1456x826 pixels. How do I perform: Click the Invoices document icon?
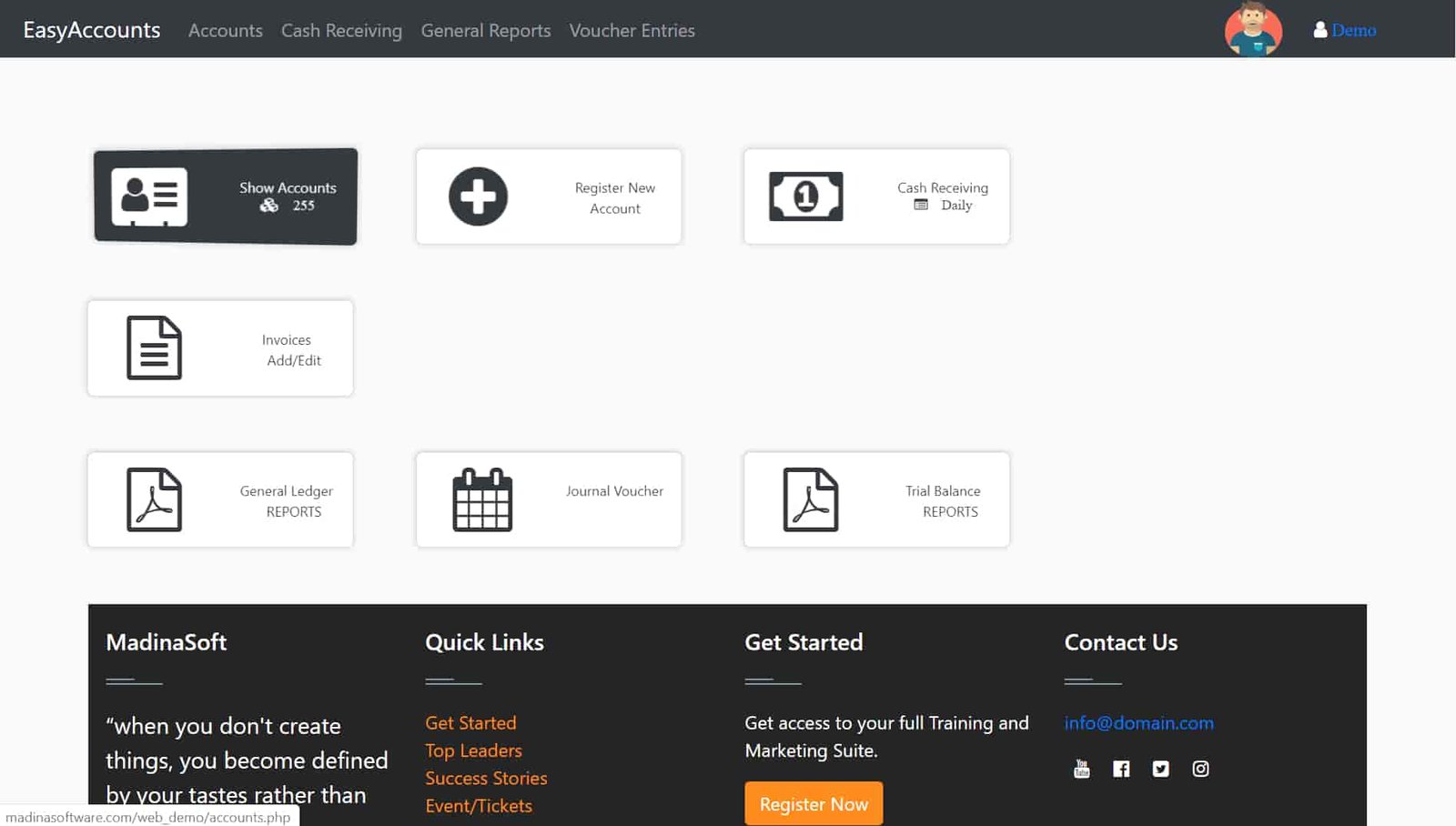click(x=154, y=348)
